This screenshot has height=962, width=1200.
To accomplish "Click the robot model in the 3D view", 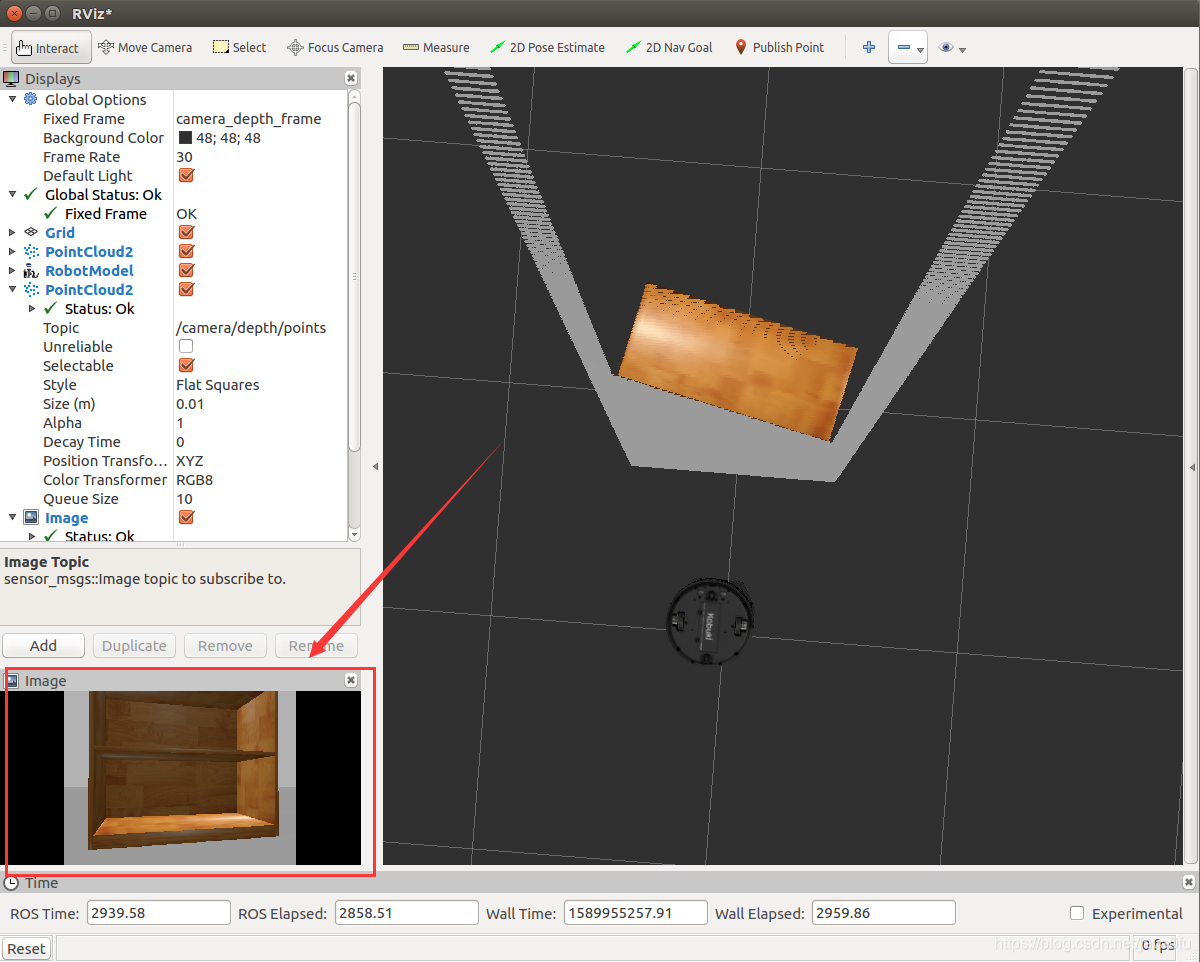I will (x=710, y=622).
